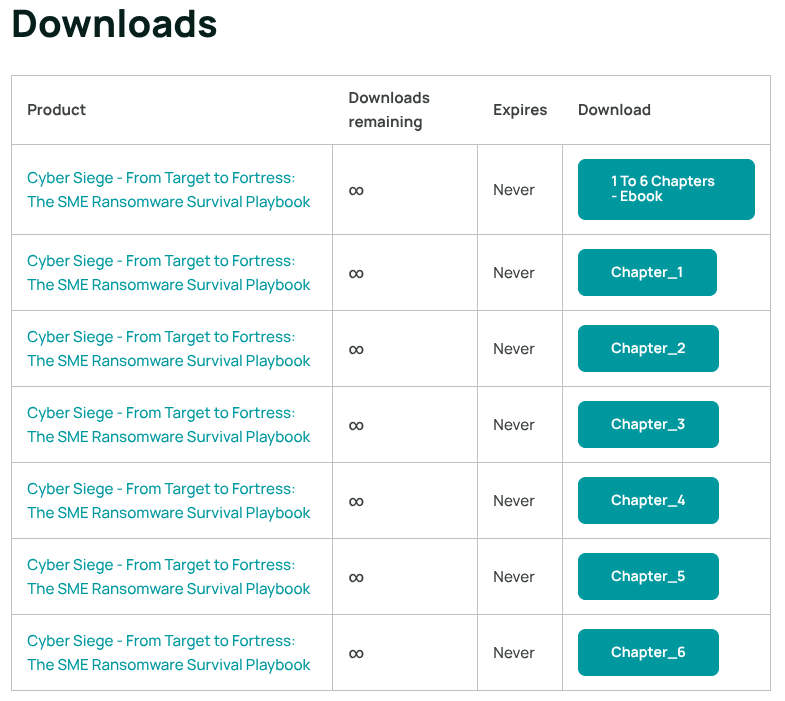
Task: Get the Chapter_3 download
Action: [x=648, y=425]
